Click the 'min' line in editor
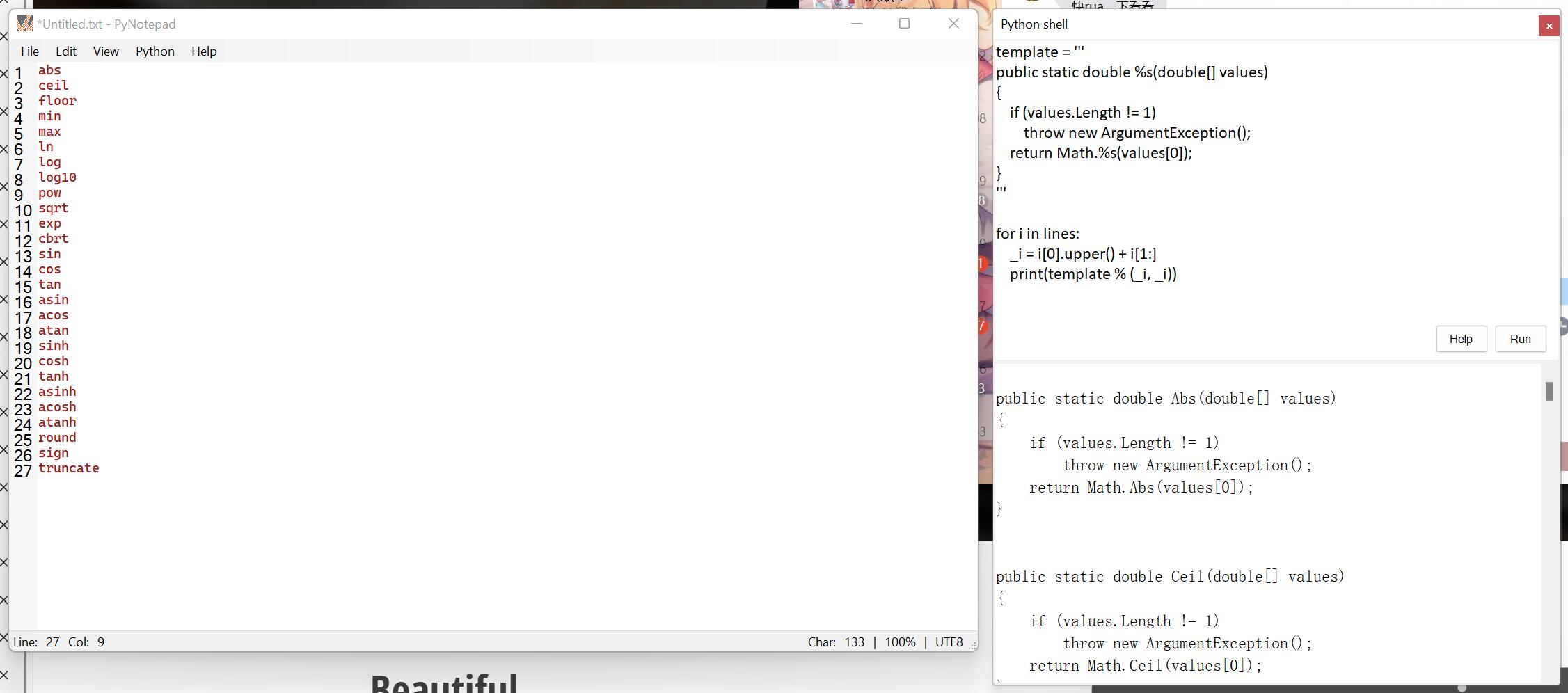The height and width of the screenshot is (693, 1568). [x=49, y=116]
